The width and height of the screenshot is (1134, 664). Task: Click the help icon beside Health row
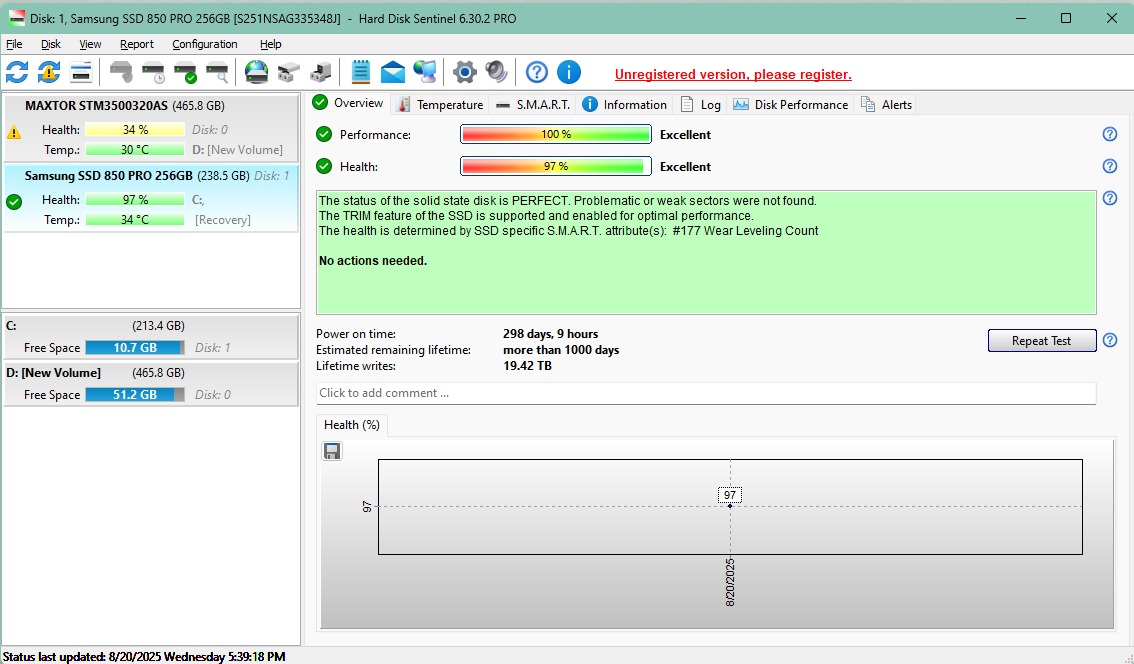click(x=1109, y=166)
